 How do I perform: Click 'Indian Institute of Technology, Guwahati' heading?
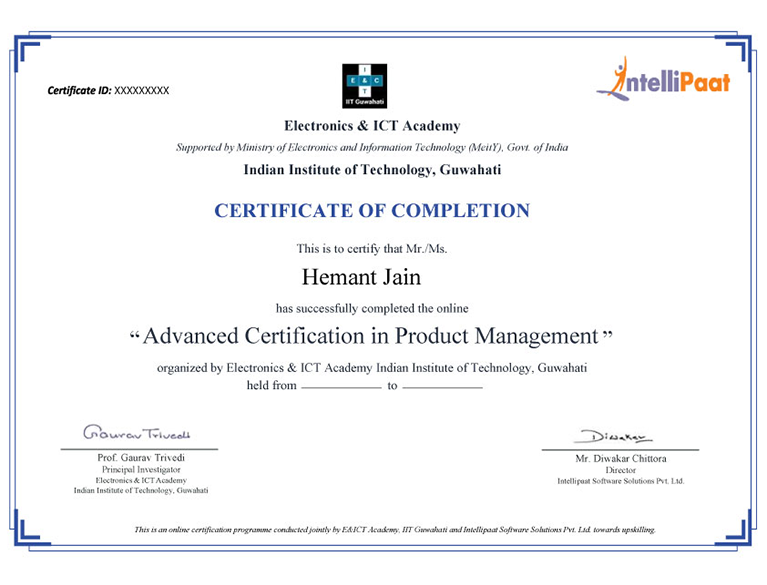[372, 170]
